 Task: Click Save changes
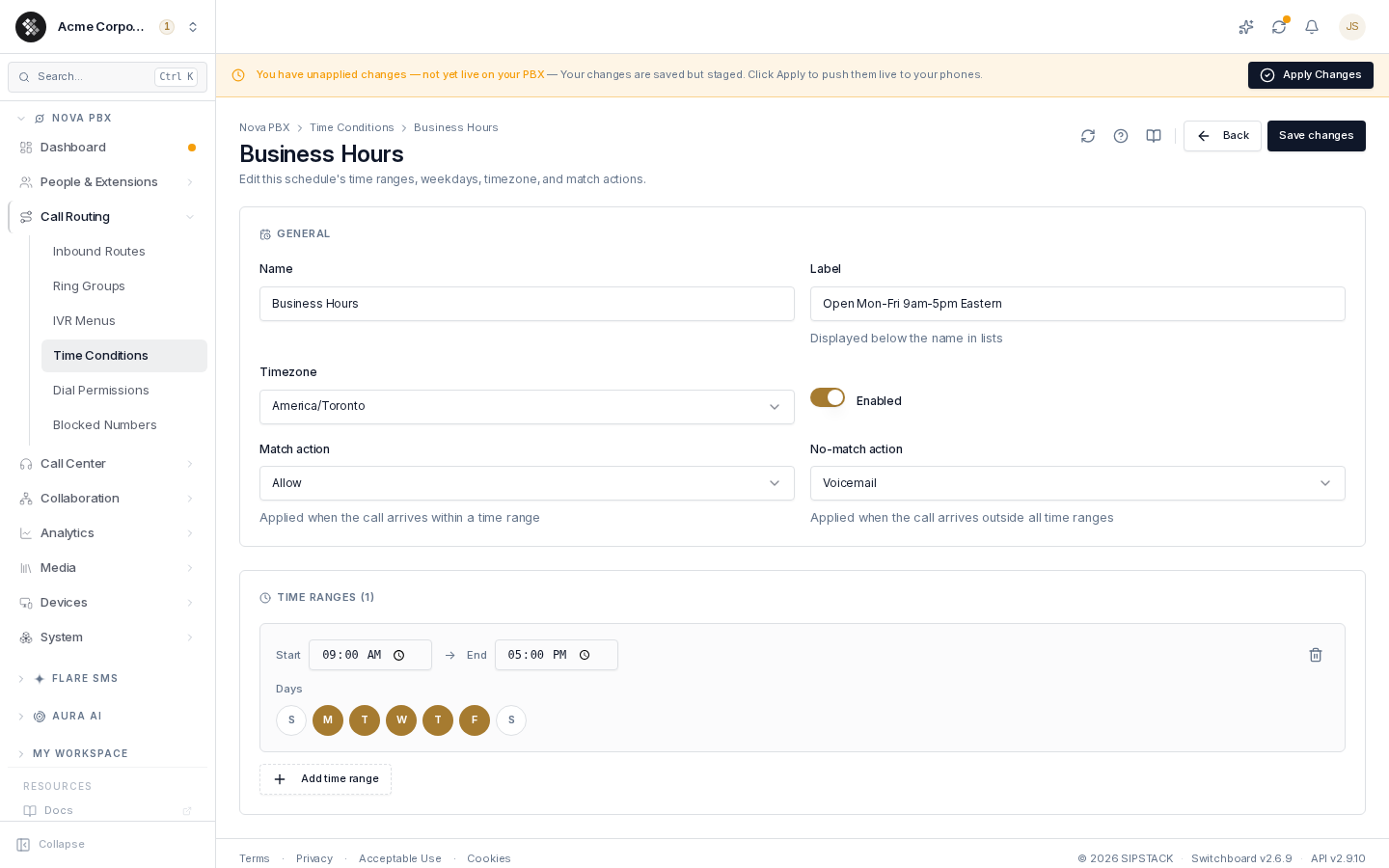[1317, 136]
